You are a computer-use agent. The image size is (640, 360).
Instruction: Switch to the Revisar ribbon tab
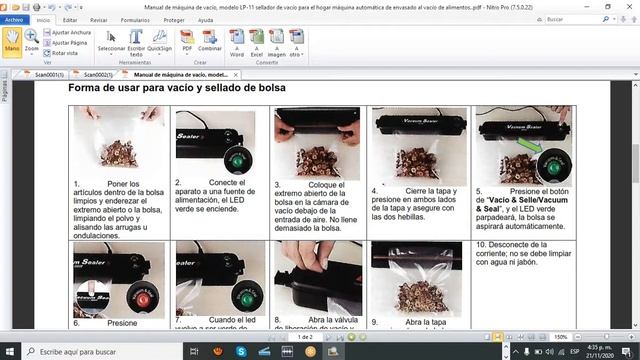(x=98, y=20)
